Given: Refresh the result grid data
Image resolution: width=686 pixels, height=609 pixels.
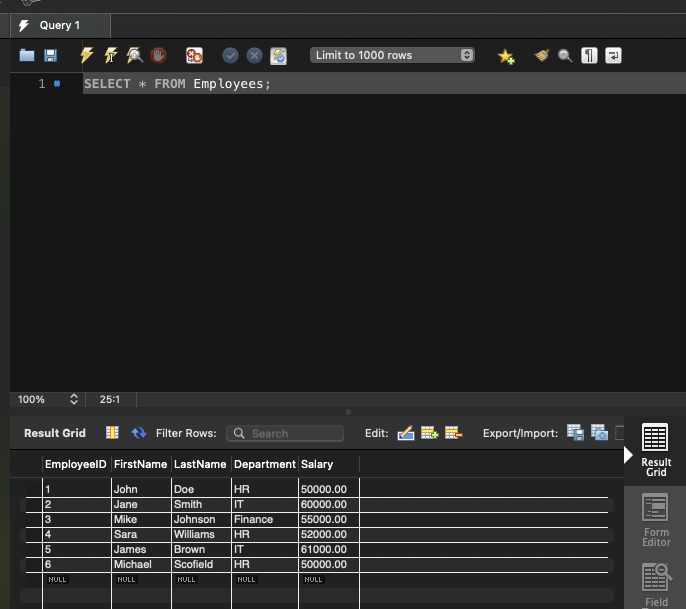Looking at the screenshot, I should pos(139,433).
